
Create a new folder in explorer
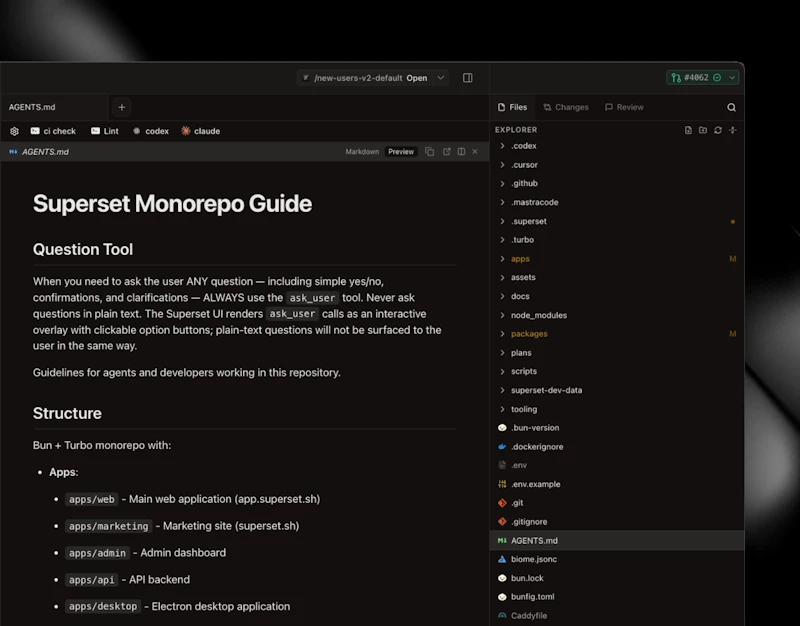[x=703, y=130]
